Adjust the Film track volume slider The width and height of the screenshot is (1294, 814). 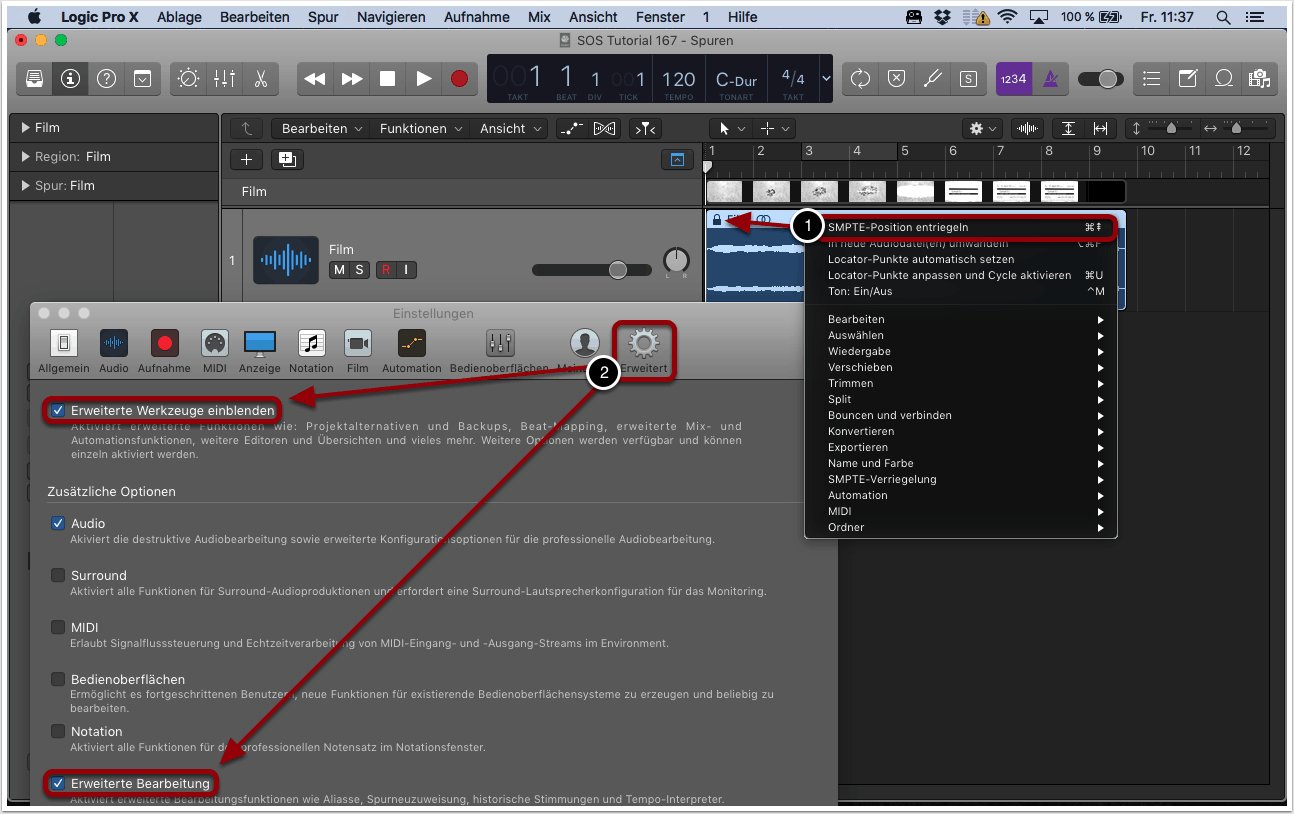[617, 270]
